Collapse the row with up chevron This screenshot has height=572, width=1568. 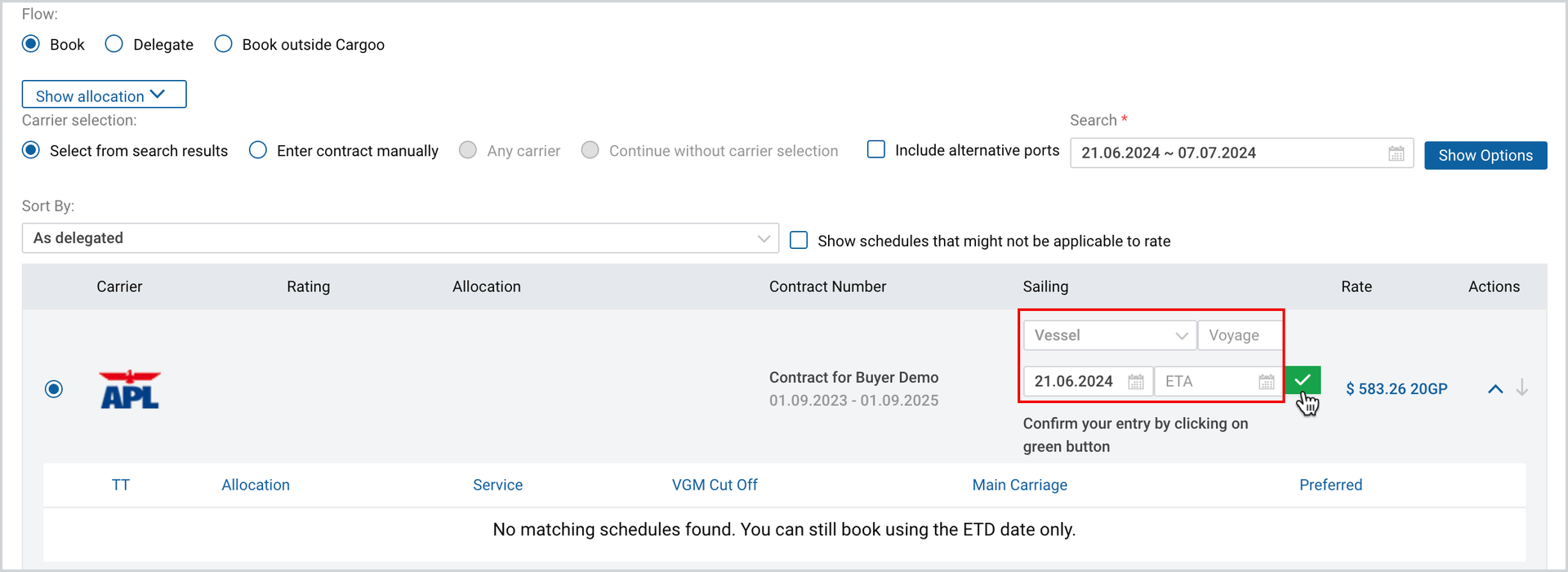tap(1495, 389)
